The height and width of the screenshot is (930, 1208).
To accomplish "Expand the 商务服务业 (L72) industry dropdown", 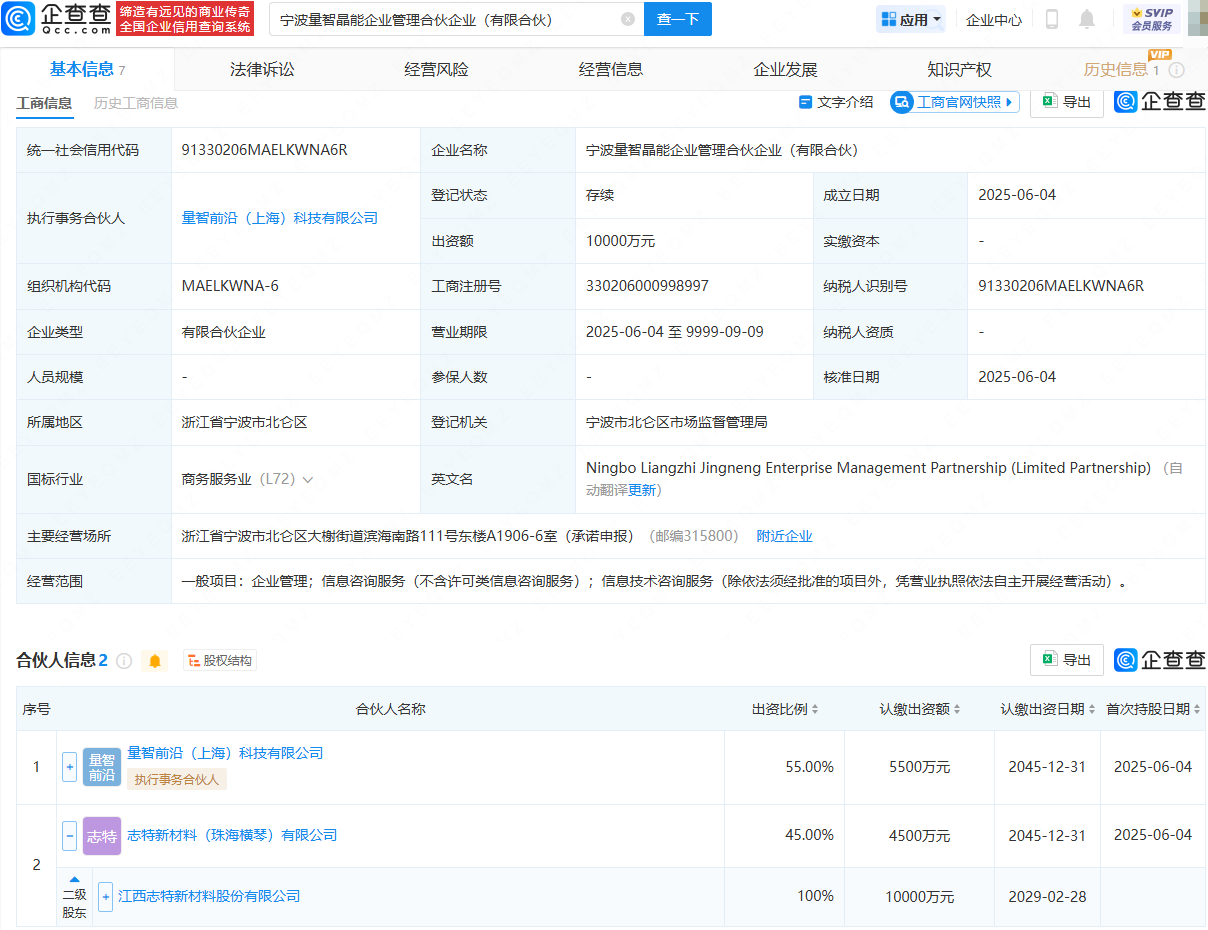I will coord(307,479).
